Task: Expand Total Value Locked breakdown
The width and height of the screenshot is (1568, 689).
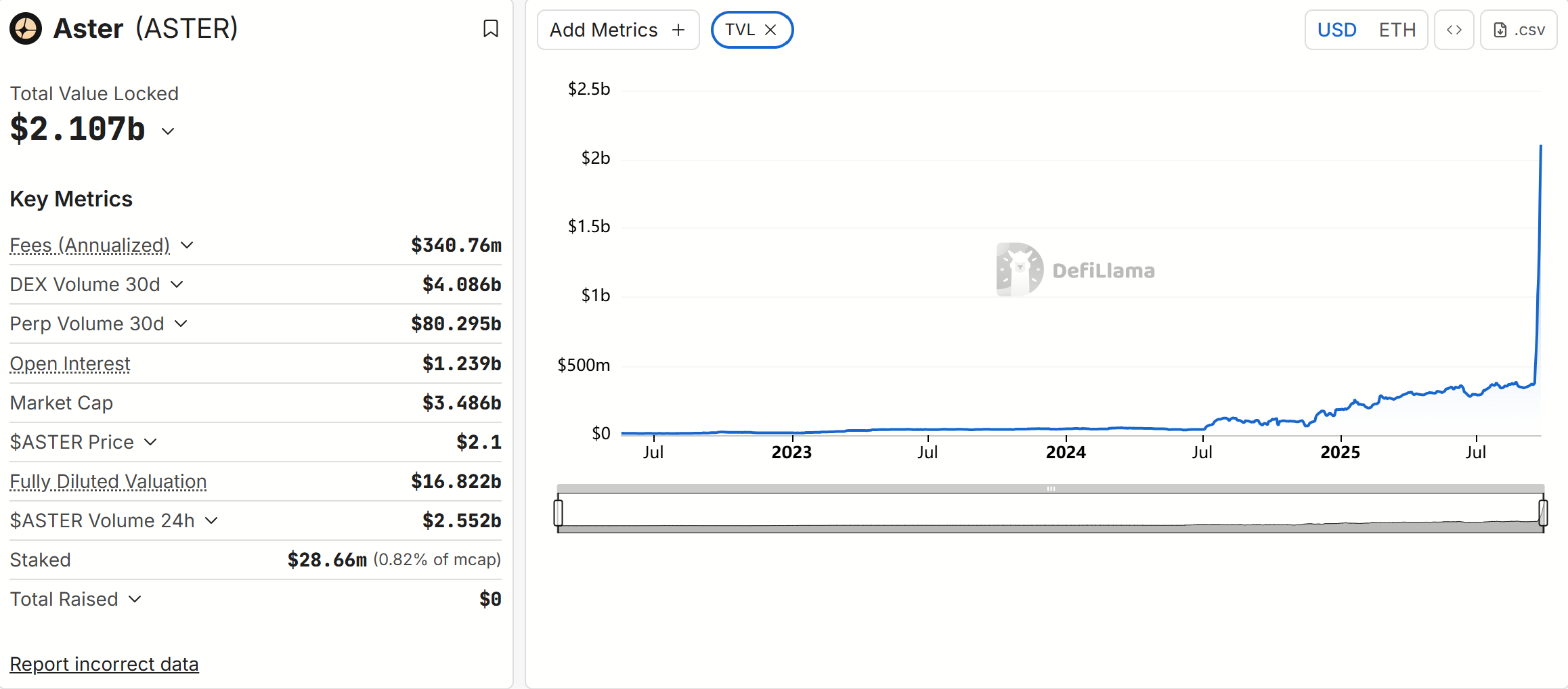Action: [168, 131]
